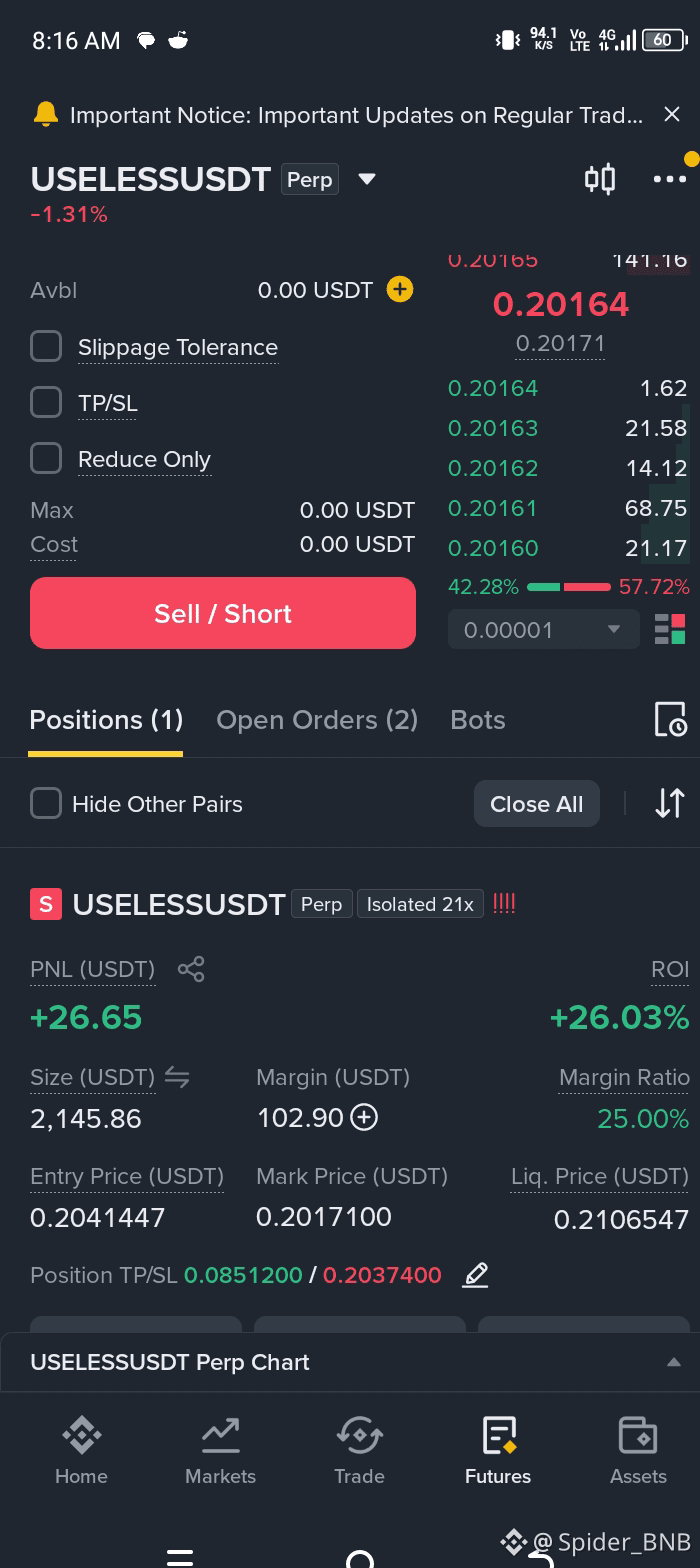Share the PNL with share icon

pyautogui.click(x=191, y=969)
